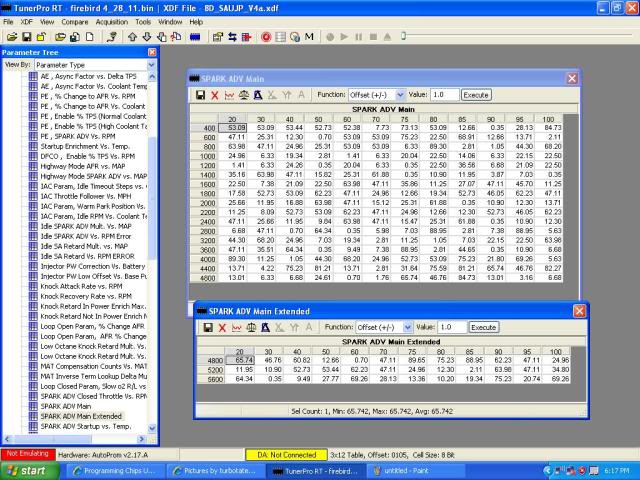Image resolution: width=640 pixels, height=480 pixels.
Task: Click the blue double-arrow compare icon
Action: (x=232, y=37)
